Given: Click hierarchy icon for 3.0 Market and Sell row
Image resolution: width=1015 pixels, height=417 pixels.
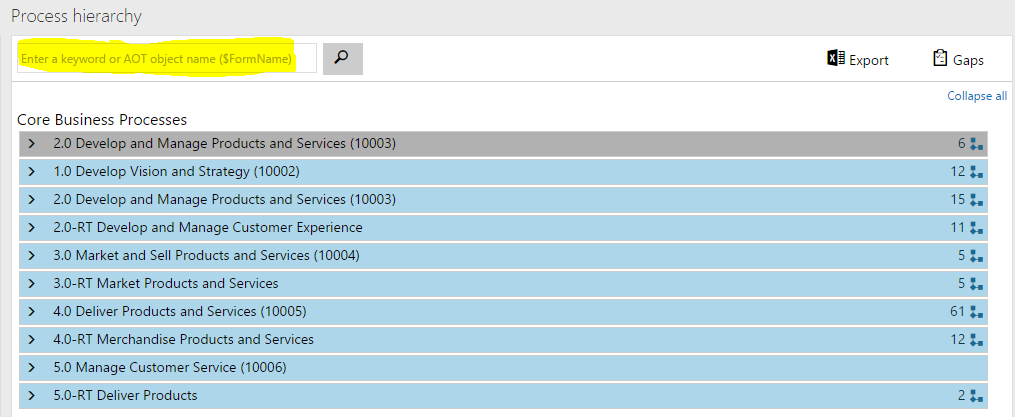Looking at the screenshot, I should (x=976, y=256).
